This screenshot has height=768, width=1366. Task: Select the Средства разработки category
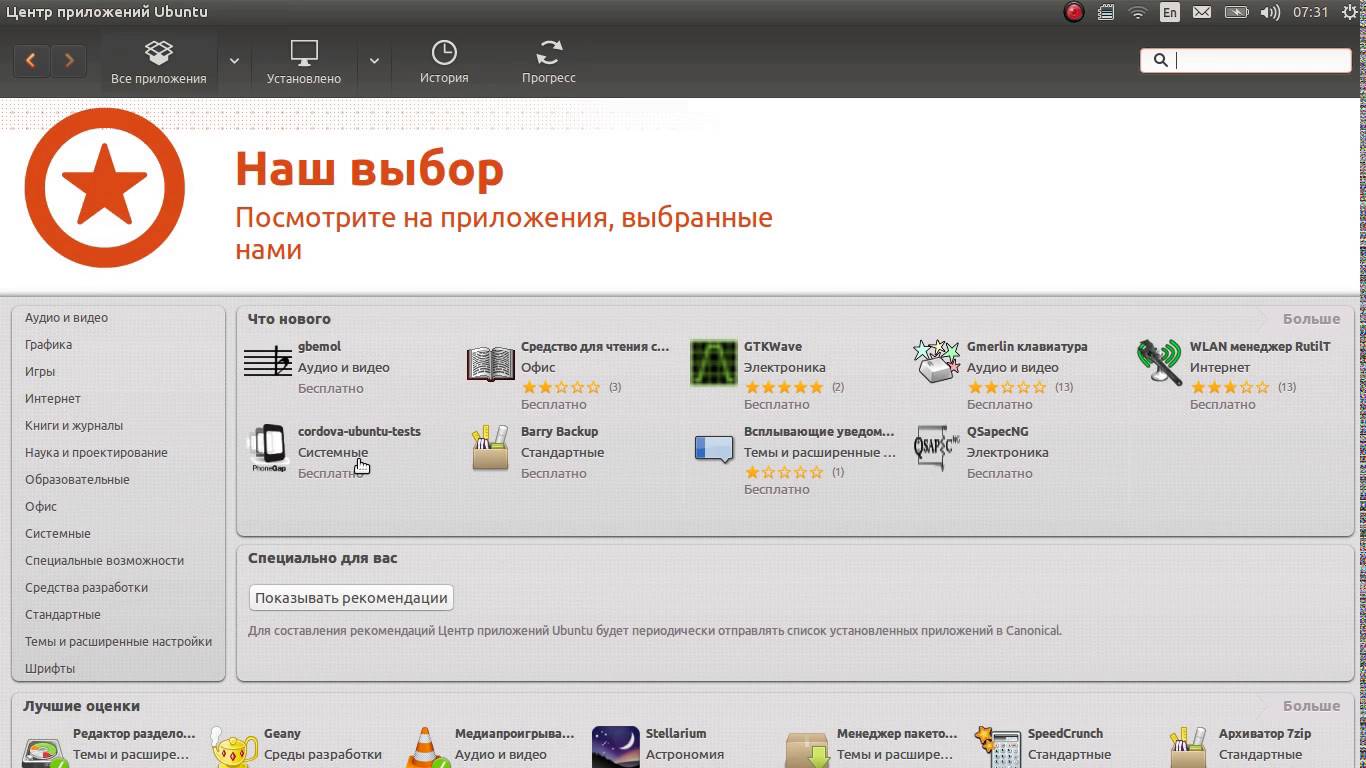coord(86,588)
